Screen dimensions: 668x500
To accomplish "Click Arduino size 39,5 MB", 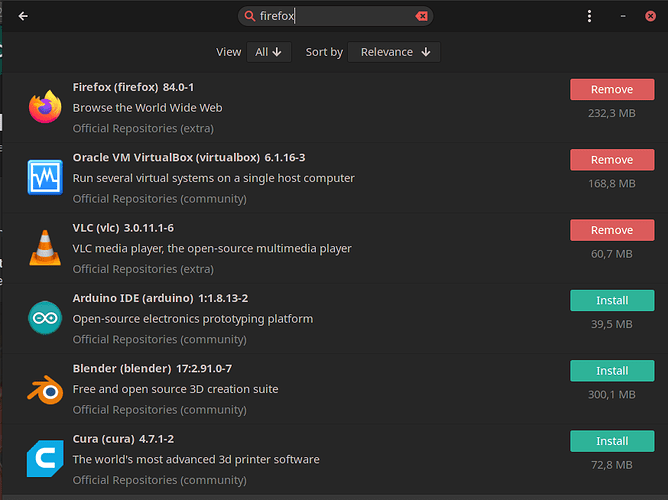I will [x=612, y=324].
